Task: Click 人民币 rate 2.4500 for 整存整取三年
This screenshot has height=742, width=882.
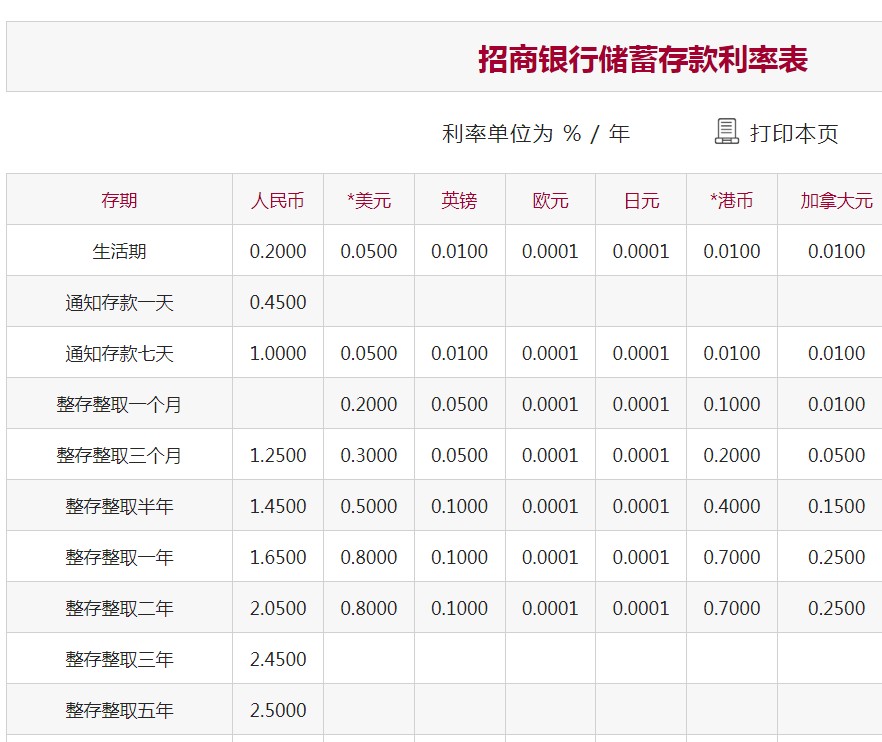Action: pyautogui.click(x=278, y=659)
